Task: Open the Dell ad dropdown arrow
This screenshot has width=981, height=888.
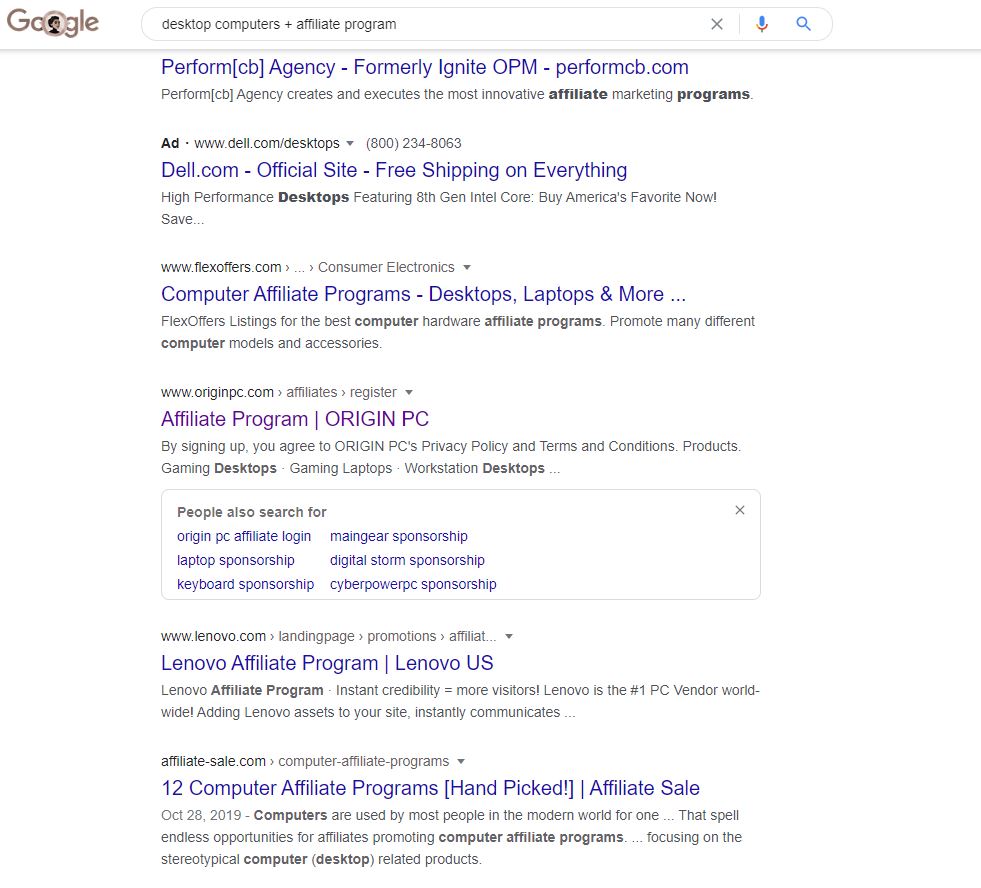Action: 350,143
